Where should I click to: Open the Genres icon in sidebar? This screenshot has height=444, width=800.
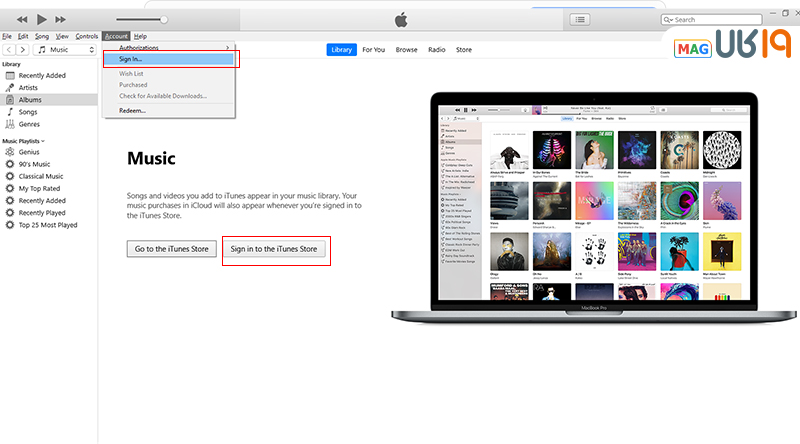click(10, 124)
